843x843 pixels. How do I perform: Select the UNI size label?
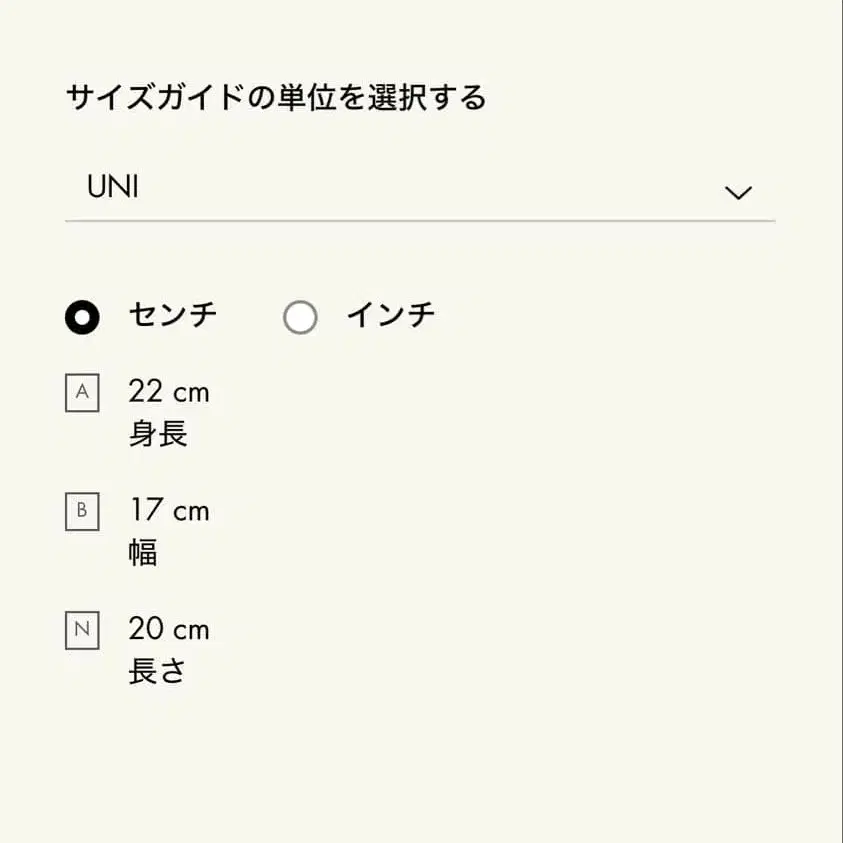pyautogui.click(x=113, y=187)
